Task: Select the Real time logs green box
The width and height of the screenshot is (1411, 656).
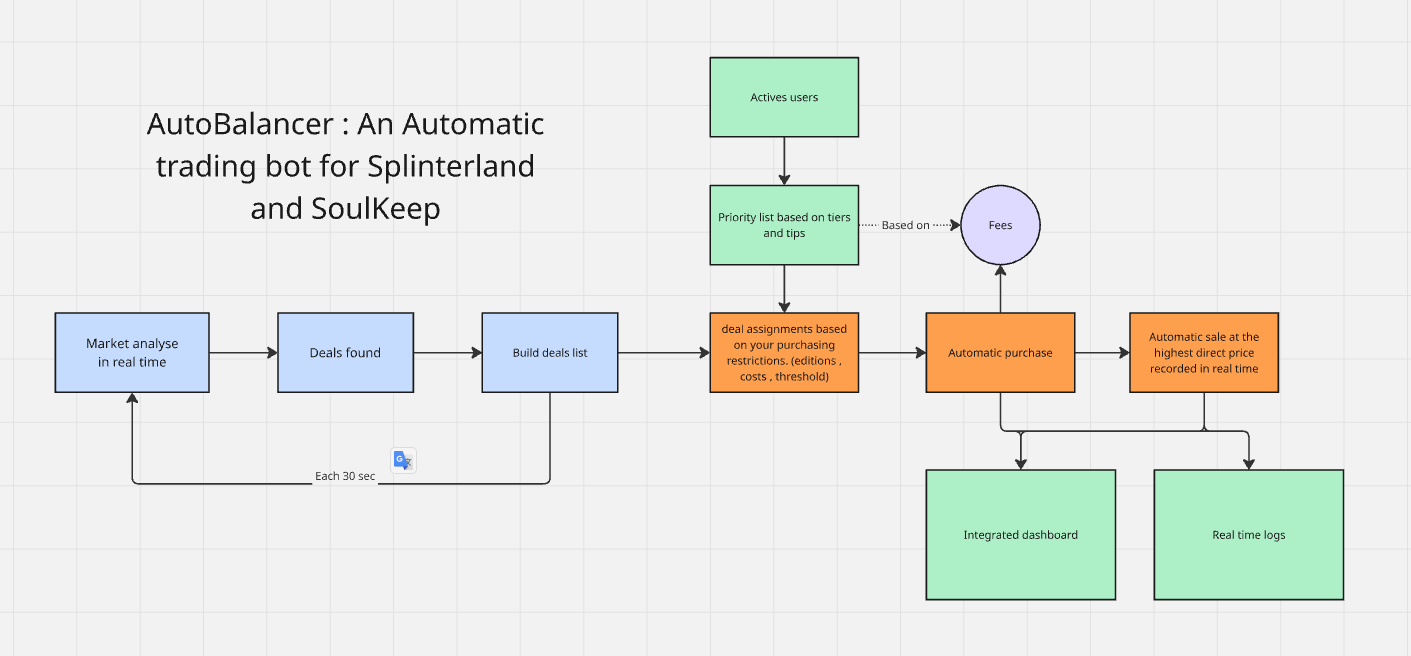Action: pos(1249,535)
